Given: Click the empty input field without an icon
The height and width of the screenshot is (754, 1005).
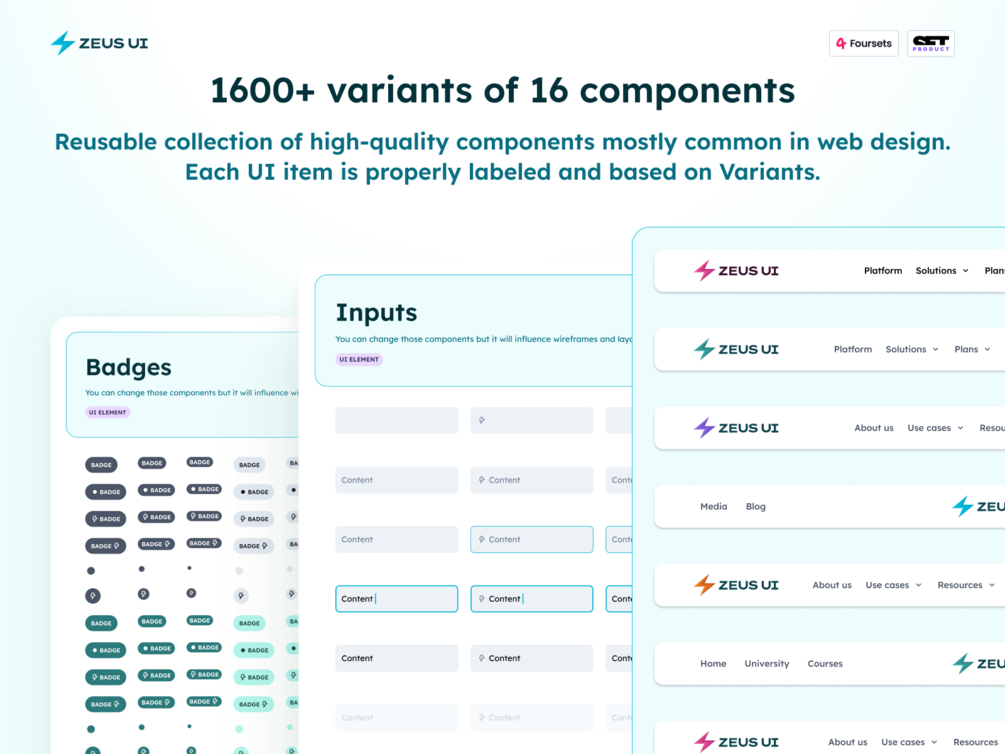Looking at the screenshot, I should (396, 421).
